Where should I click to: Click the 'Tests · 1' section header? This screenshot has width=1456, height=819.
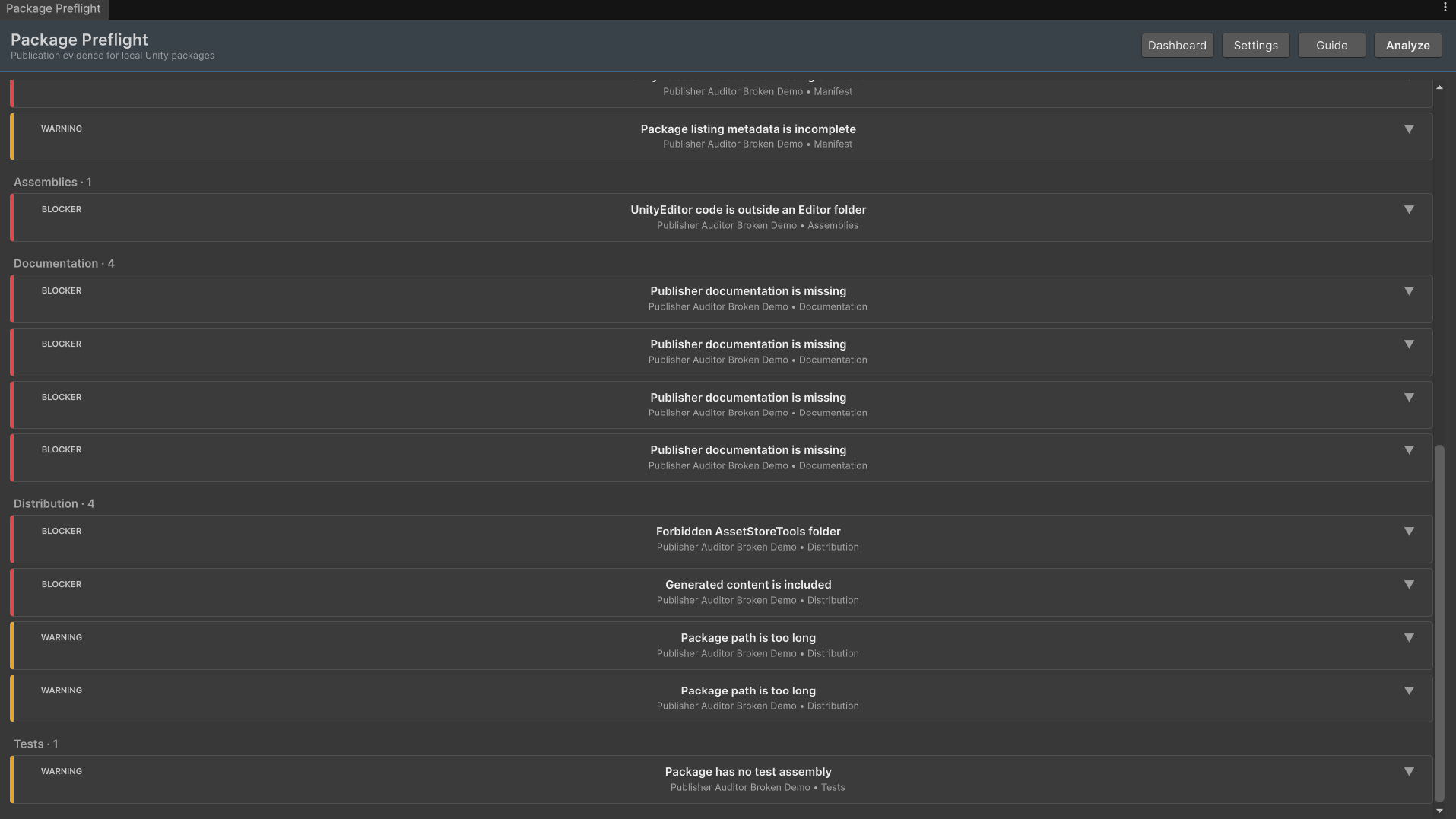(36, 744)
